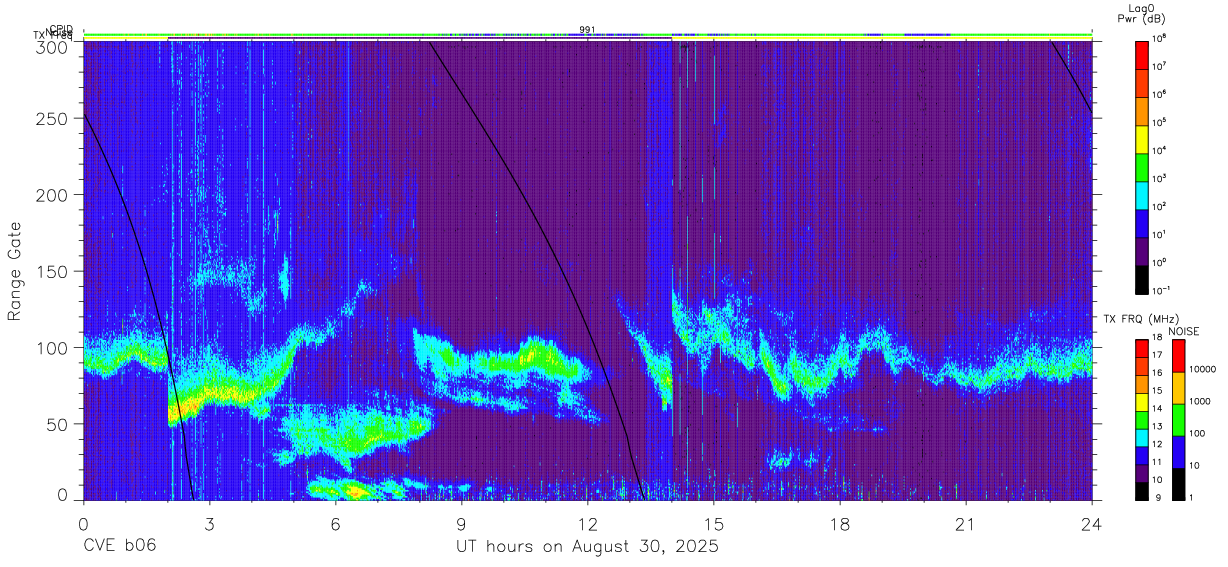The width and height of the screenshot is (1228, 567).
Task: Click the x-axis tick label '24'
Action: click(1092, 524)
